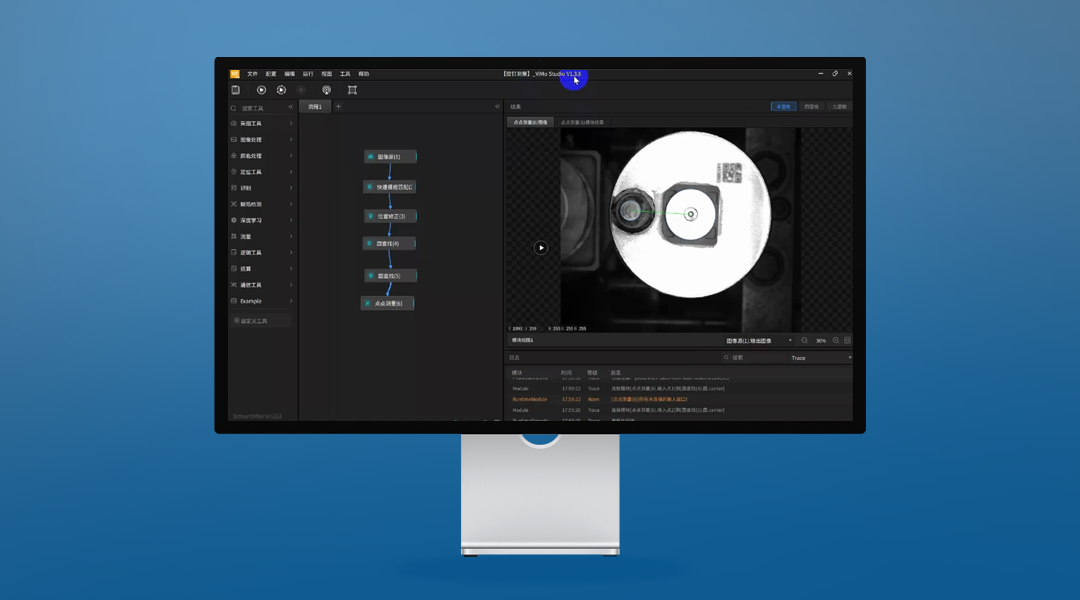Open the Trace log level dropdown
Screen dimensions: 1080x600
(x=820, y=358)
